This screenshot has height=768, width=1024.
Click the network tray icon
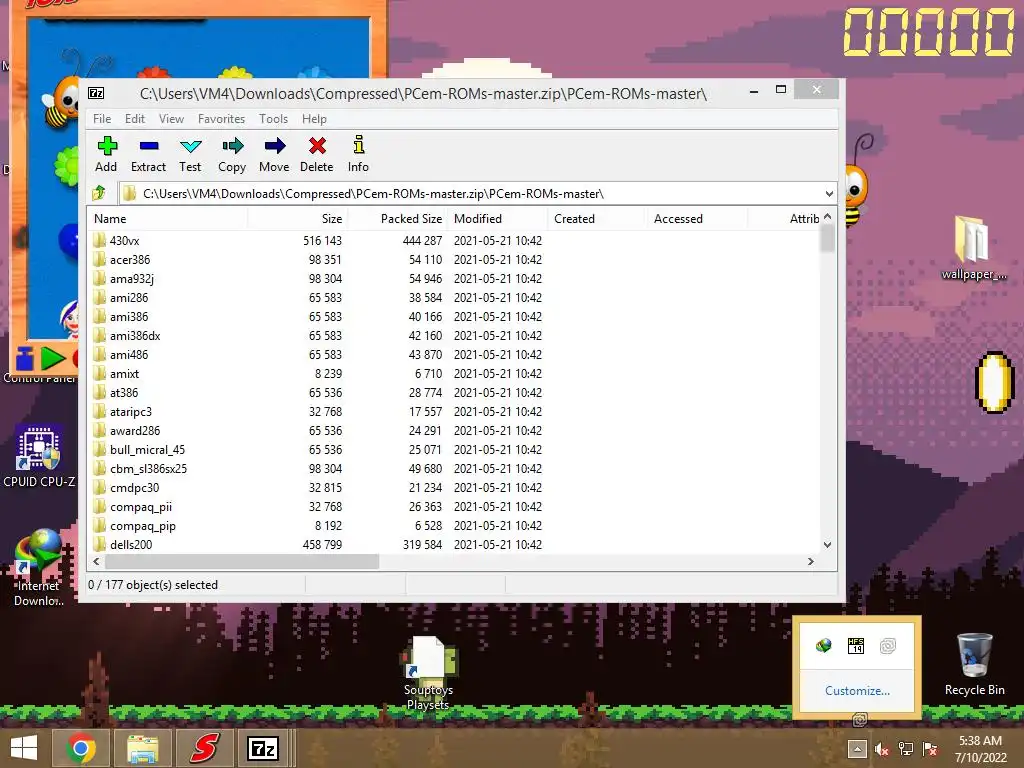tap(906, 749)
